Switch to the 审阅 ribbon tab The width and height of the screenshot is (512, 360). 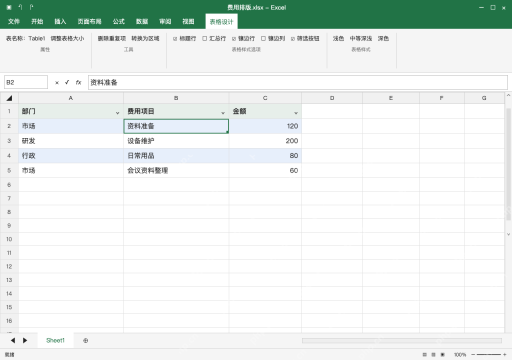click(x=165, y=21)
